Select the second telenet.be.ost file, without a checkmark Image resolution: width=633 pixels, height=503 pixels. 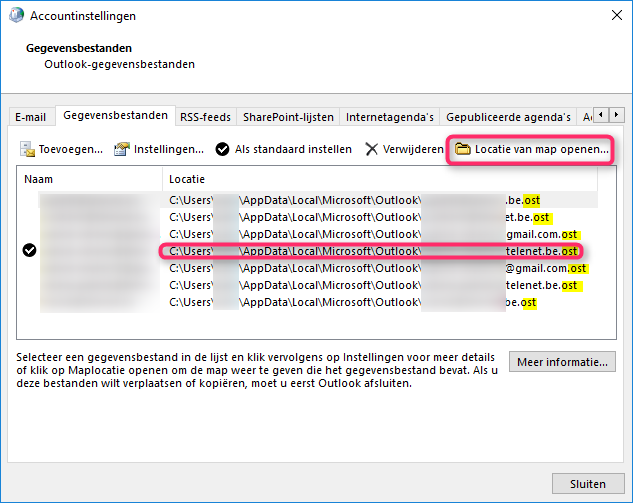pyautogui.click(x=317, y=285)
